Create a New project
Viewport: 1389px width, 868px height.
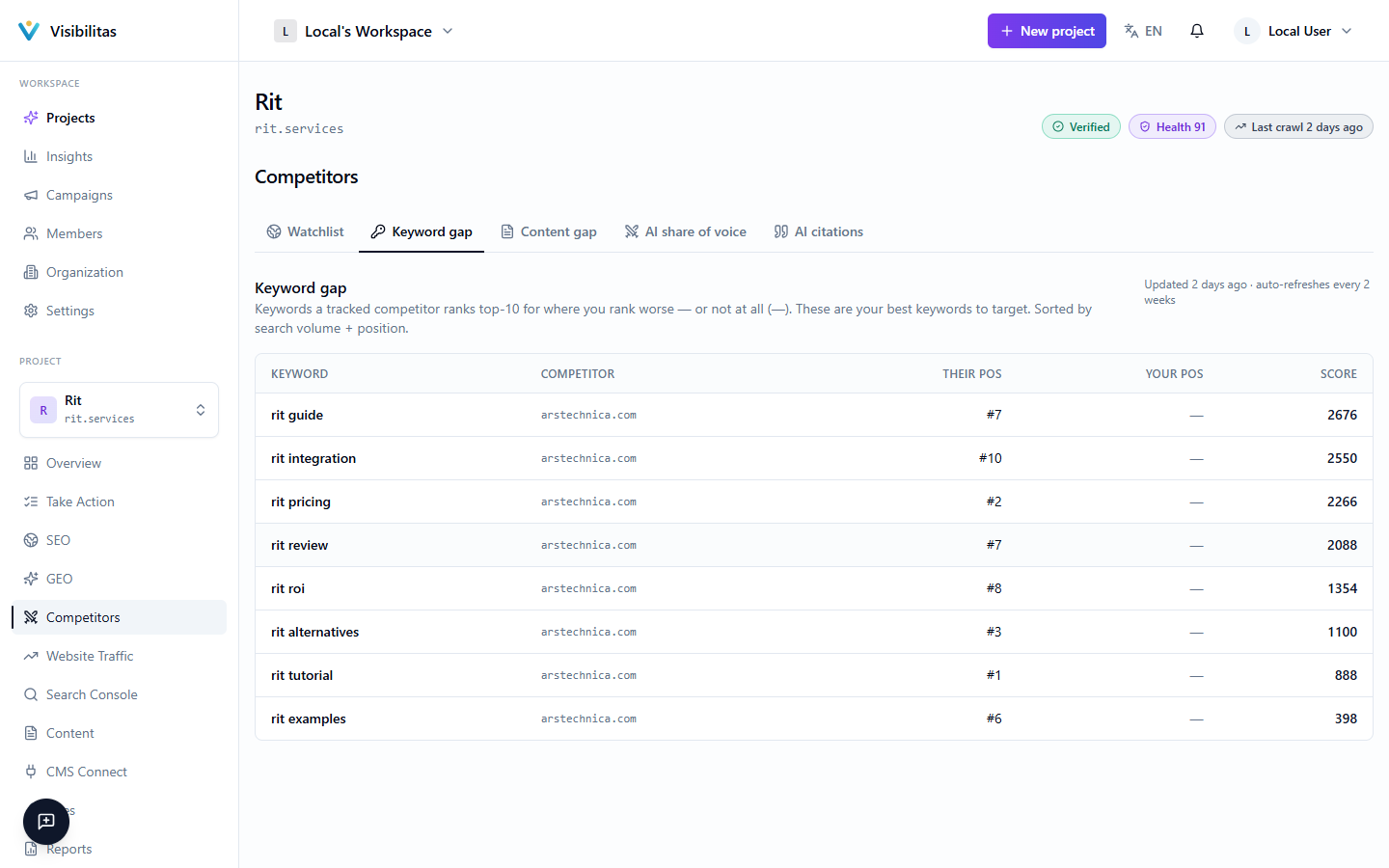pyautogui.click(x=1047, y=31)
